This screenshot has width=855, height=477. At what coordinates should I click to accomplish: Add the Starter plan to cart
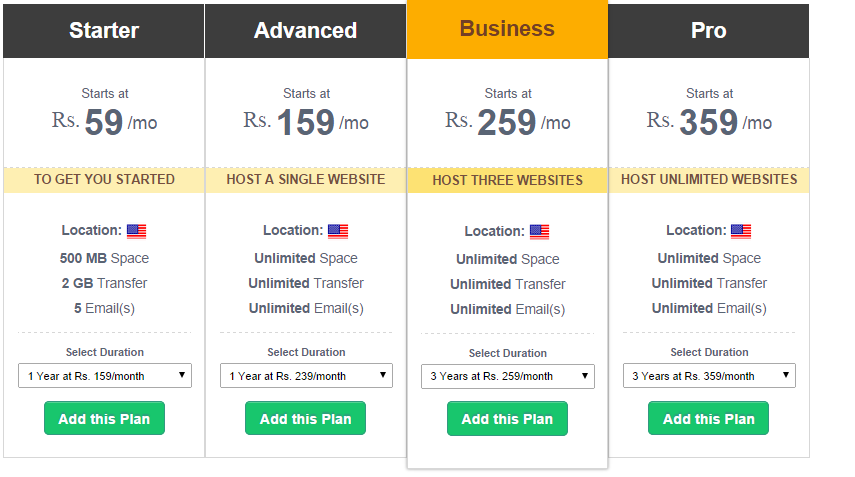(x=104, y=418)
